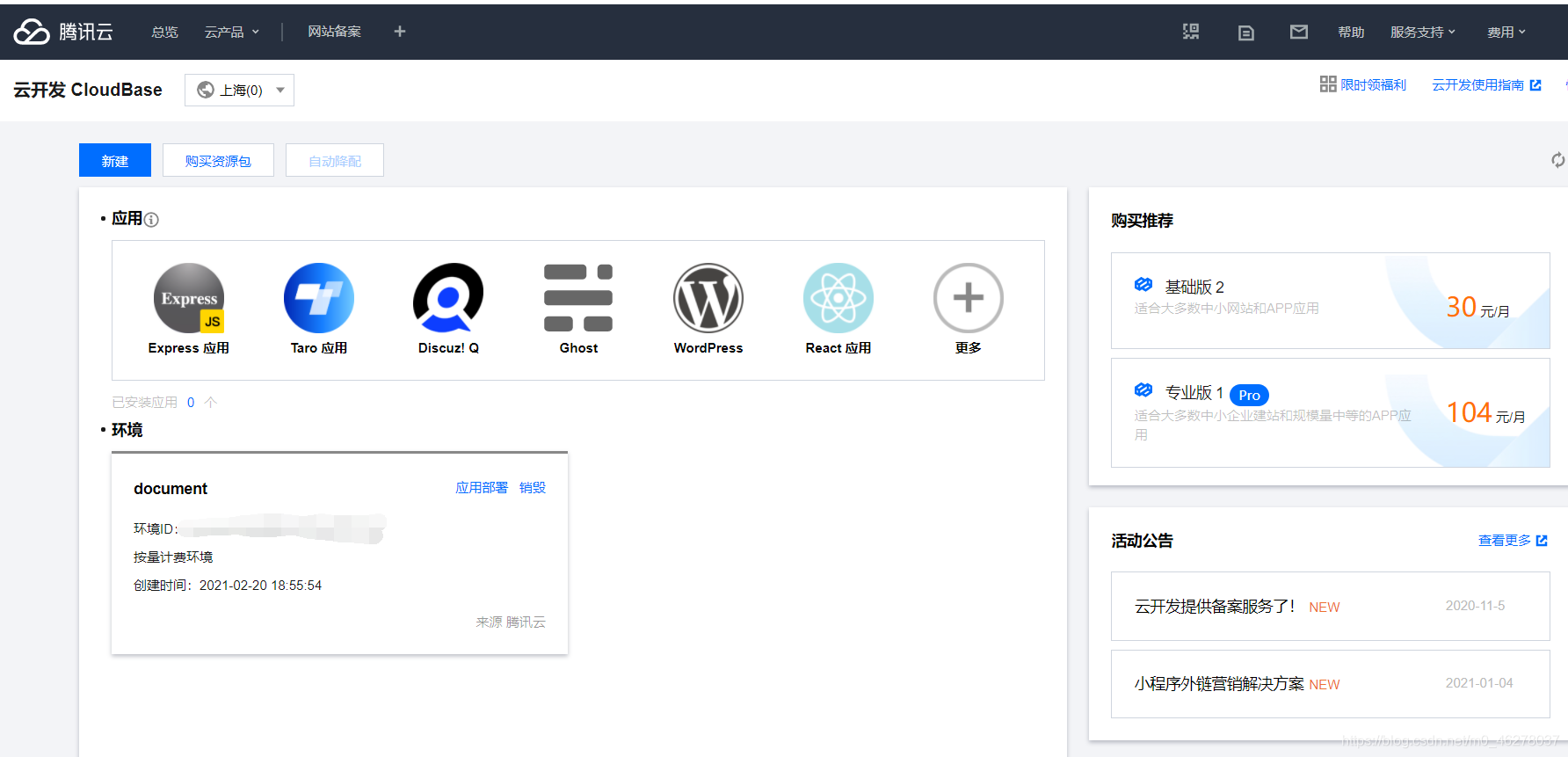Open the 总览 overview menu item
Image resolution: width=1568 pixels, height=757 pixels.
pyautogui.click(x=164, y=32)
